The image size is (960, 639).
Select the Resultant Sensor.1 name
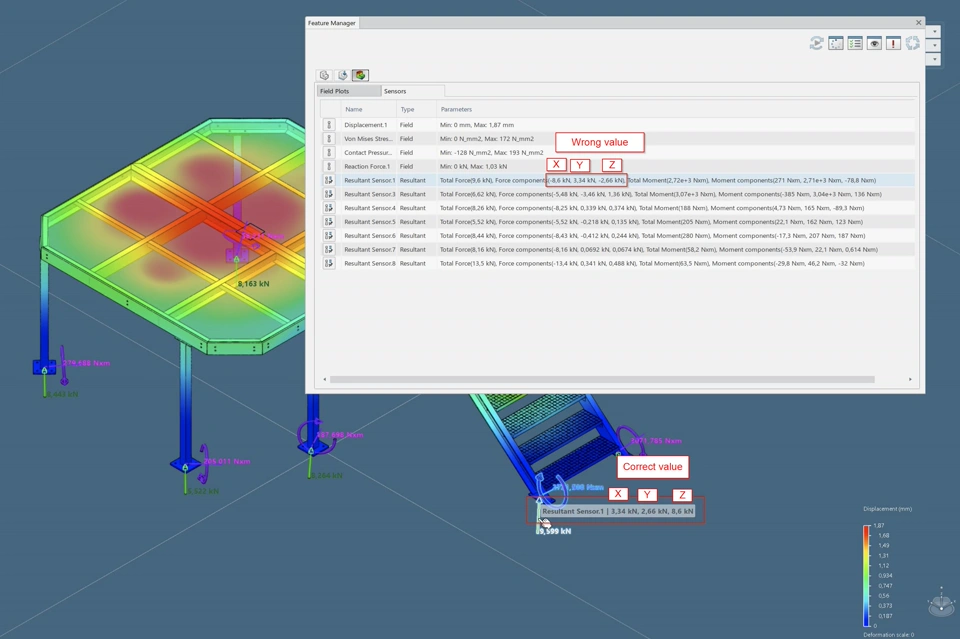point(370,181)
